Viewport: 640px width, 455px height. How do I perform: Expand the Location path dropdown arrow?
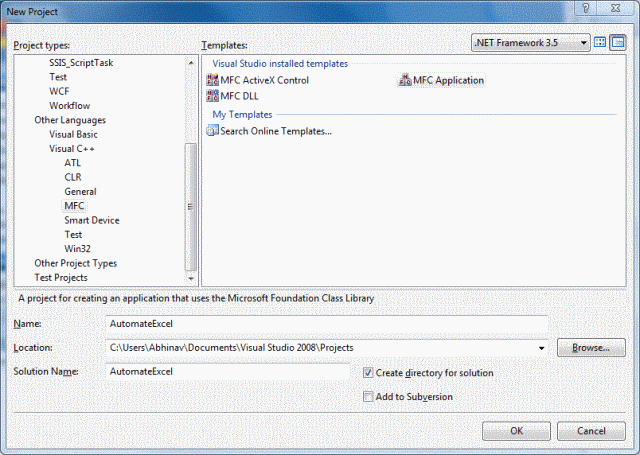pyautogui.click(x=541, y=348)
